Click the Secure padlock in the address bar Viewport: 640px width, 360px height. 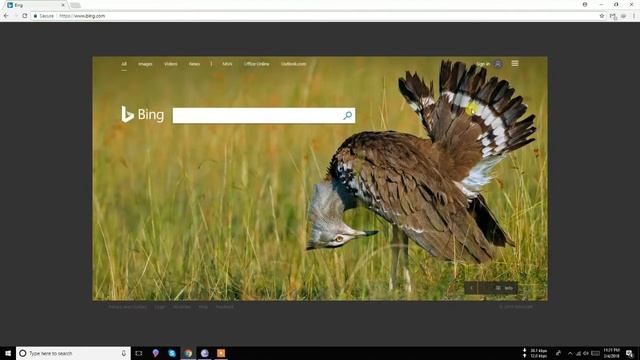[36, 16]
